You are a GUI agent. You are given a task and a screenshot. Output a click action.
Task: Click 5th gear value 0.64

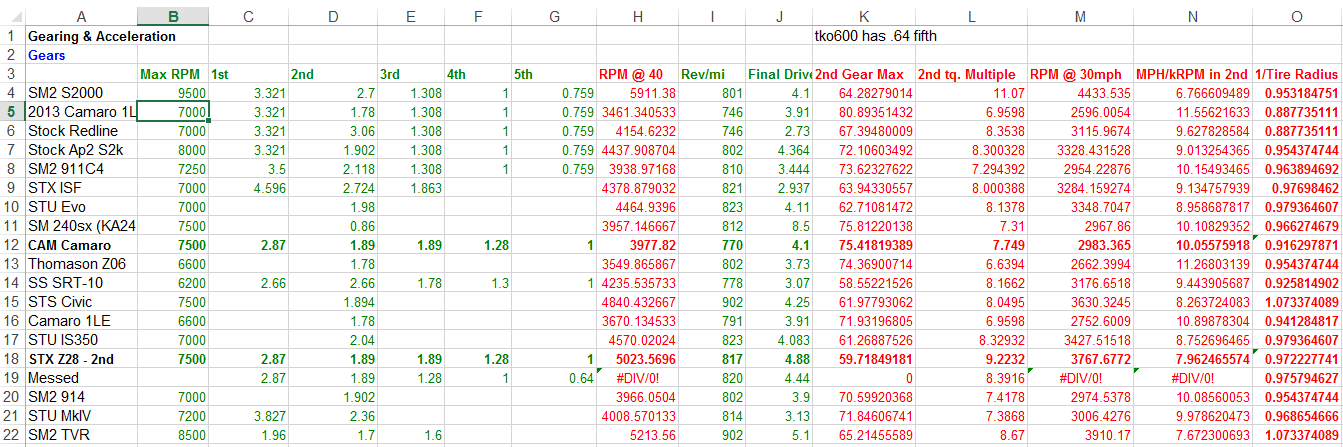[553, 378]
